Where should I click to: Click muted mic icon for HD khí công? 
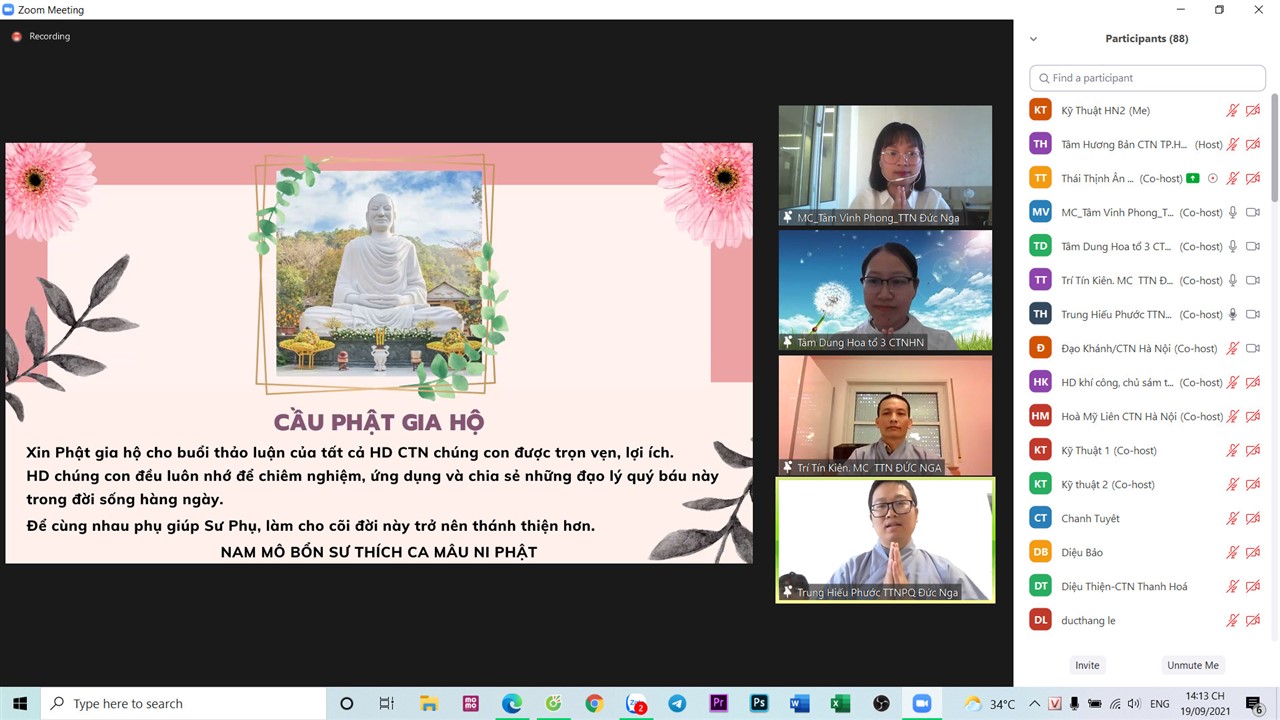(1233, 383)
